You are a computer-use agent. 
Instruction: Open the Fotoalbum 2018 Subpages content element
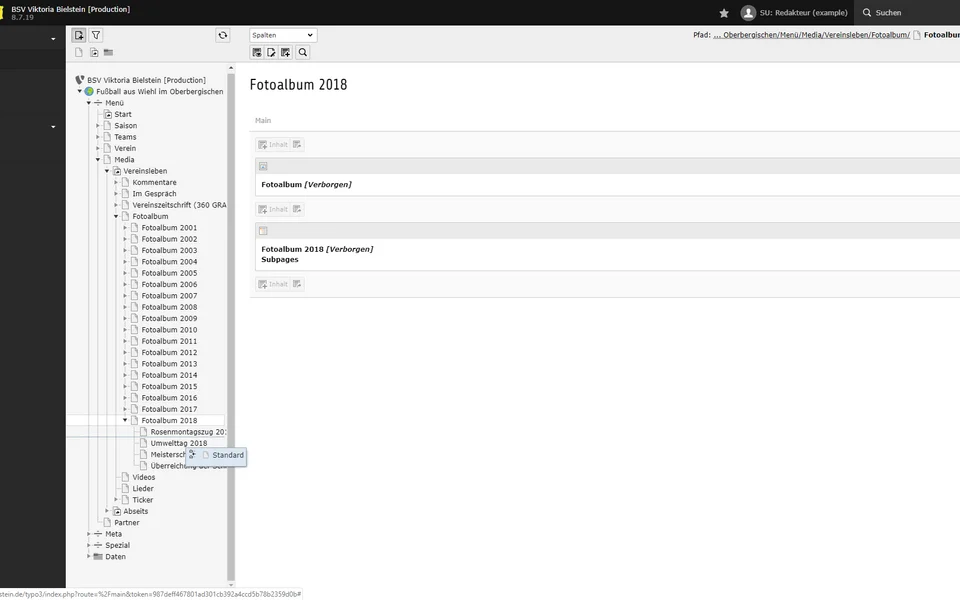316,254
